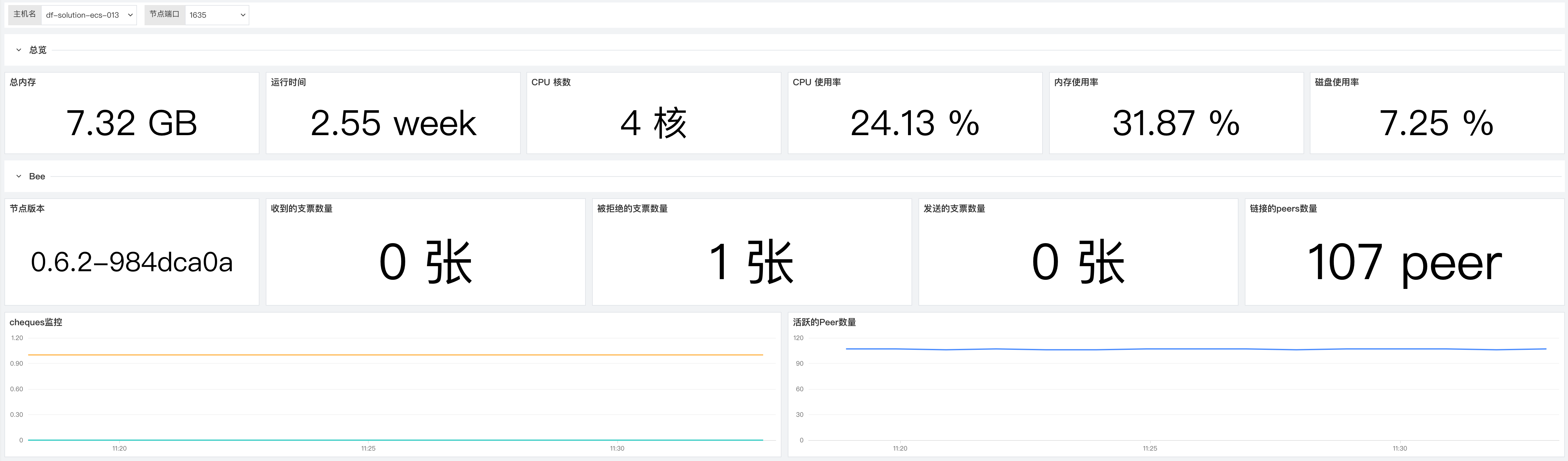This screenshot has width=1568, height=461.
Task: Click the orange line in cheques chart
Action: (x=396, y=354)
